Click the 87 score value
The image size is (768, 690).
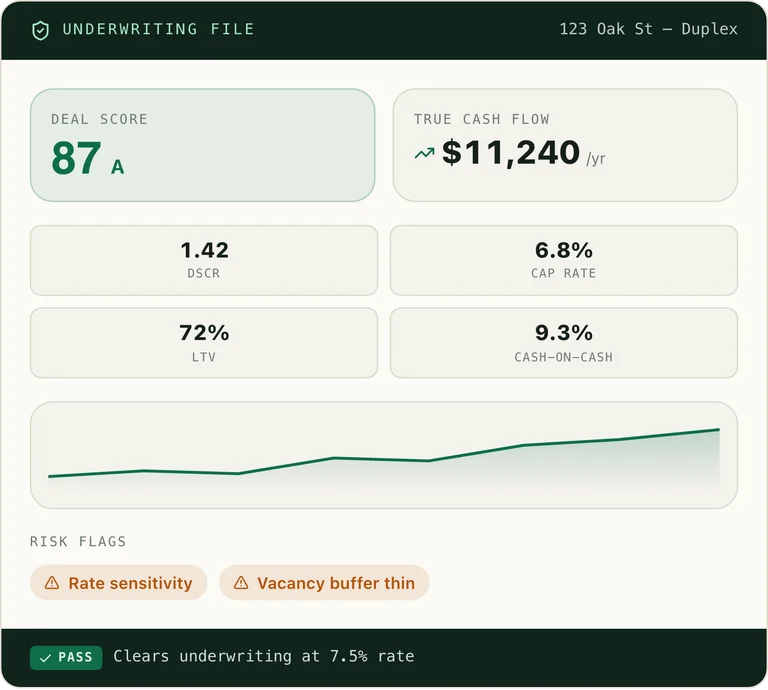(76, 158)
